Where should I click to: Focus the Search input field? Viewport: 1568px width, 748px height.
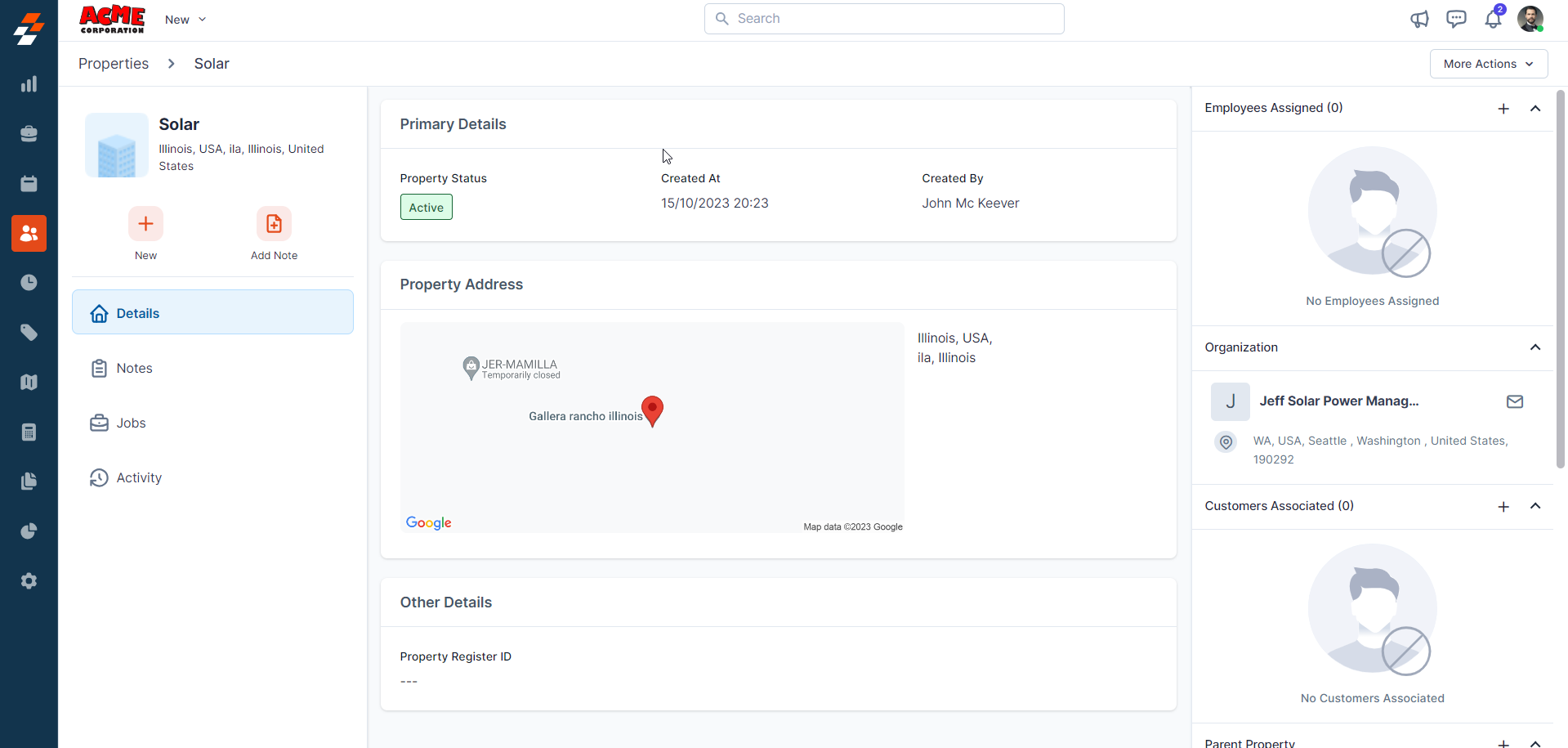pyautogui.click(x=884, y=19)
